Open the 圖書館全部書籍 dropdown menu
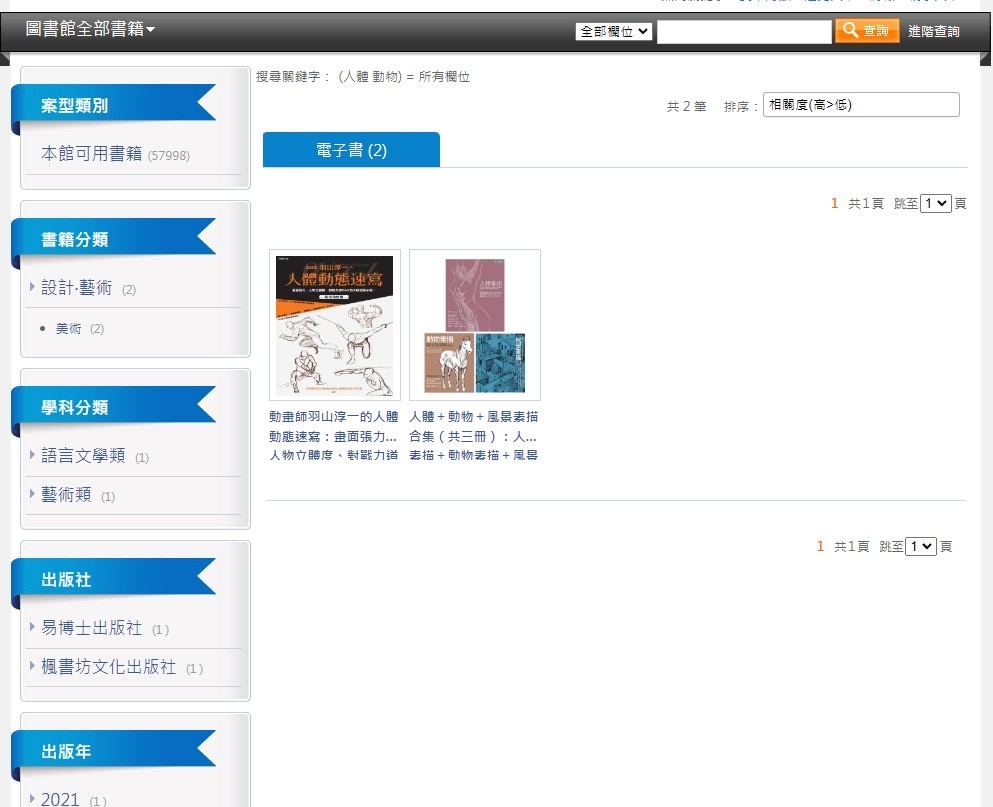Viewport: 993px width, 807px height. click(90, 29)
